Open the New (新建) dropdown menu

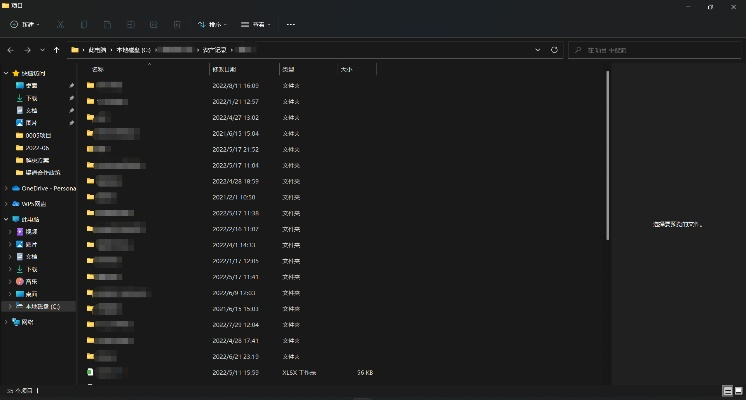click(x=27, y=24)
